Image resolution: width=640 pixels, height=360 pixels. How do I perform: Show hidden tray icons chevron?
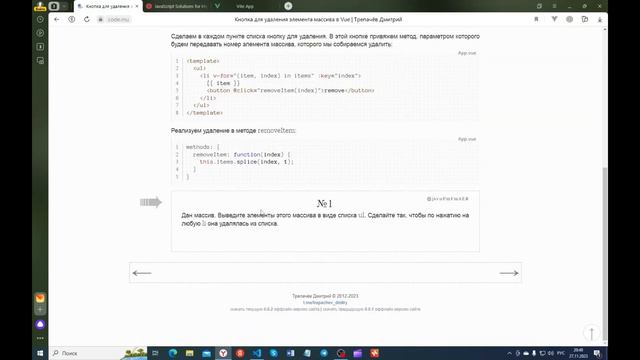pos(509,353)
